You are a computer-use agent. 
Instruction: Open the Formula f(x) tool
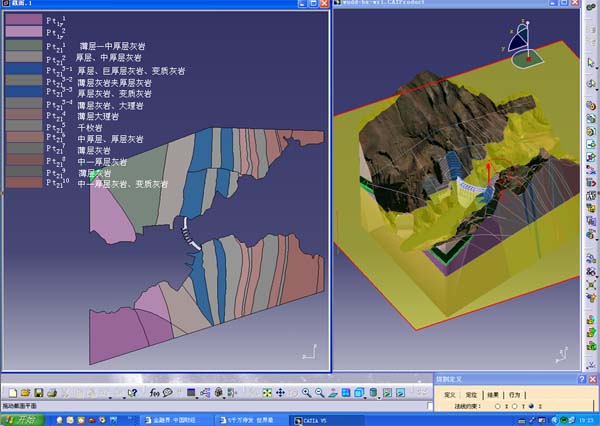point(154,393)
